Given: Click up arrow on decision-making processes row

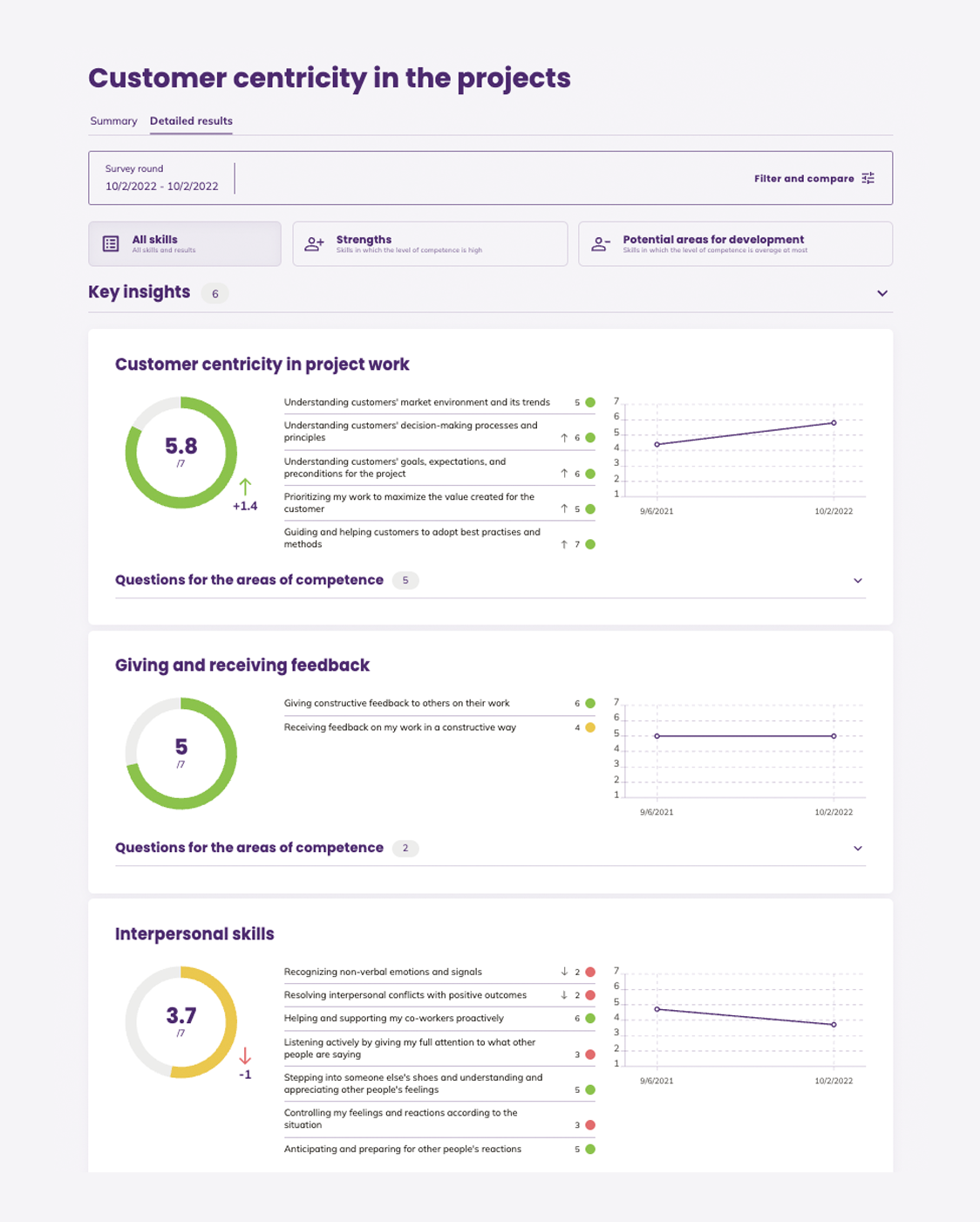Looking at the screenshot, I should click(564, 438).
